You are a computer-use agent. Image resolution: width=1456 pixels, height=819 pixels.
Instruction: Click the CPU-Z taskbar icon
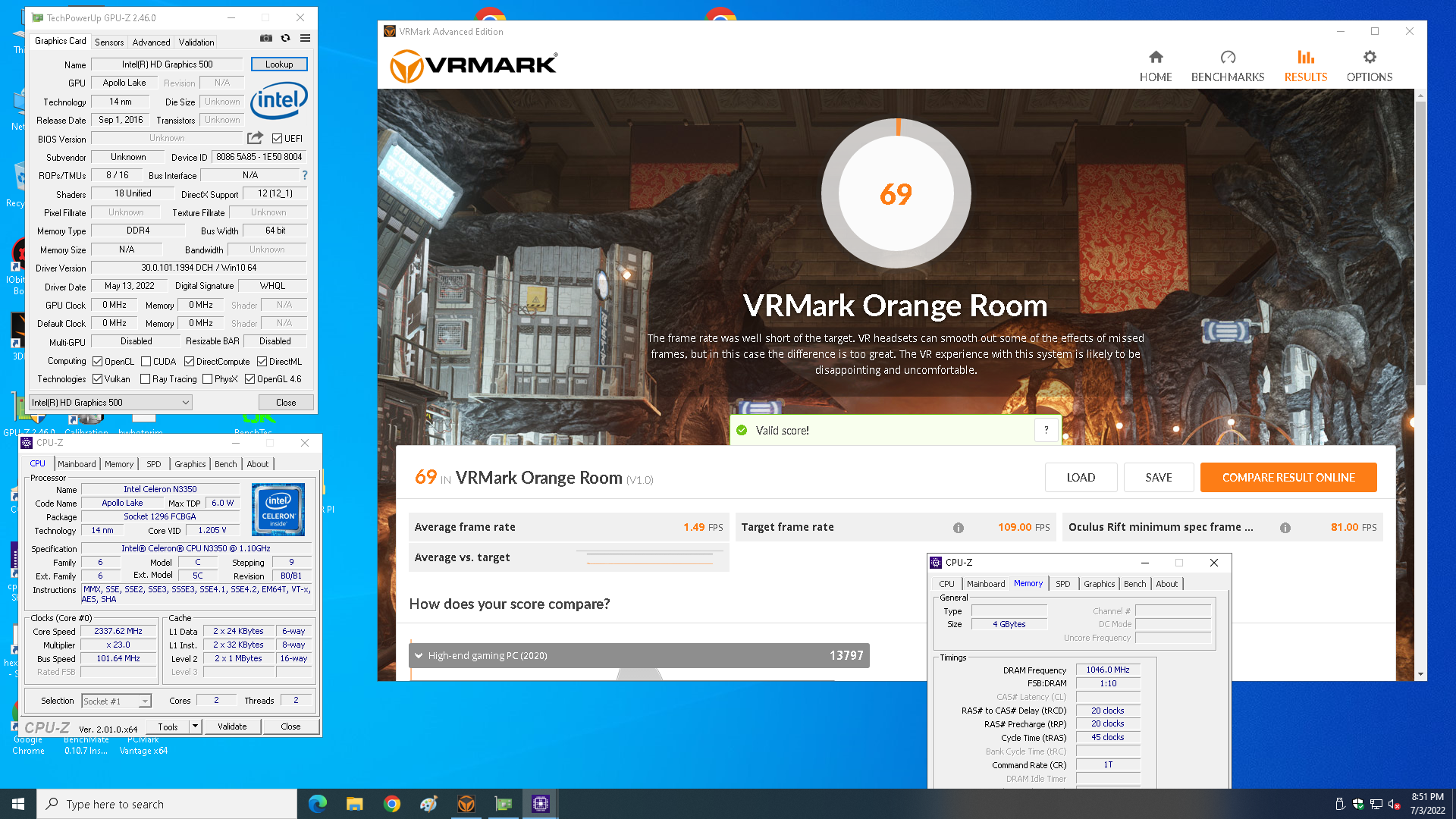tap(541, 804)
